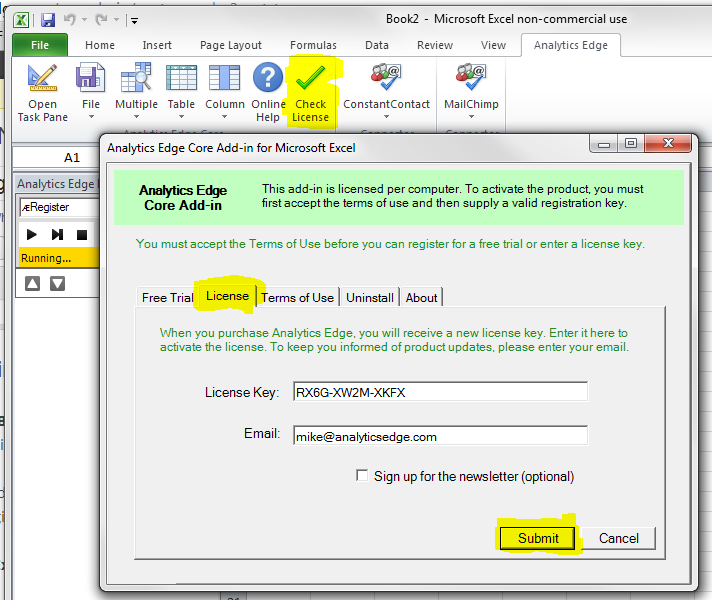The image size is (712, 600).
Task: Switch to the Data ribbon tab
Action: pos(377,45)
